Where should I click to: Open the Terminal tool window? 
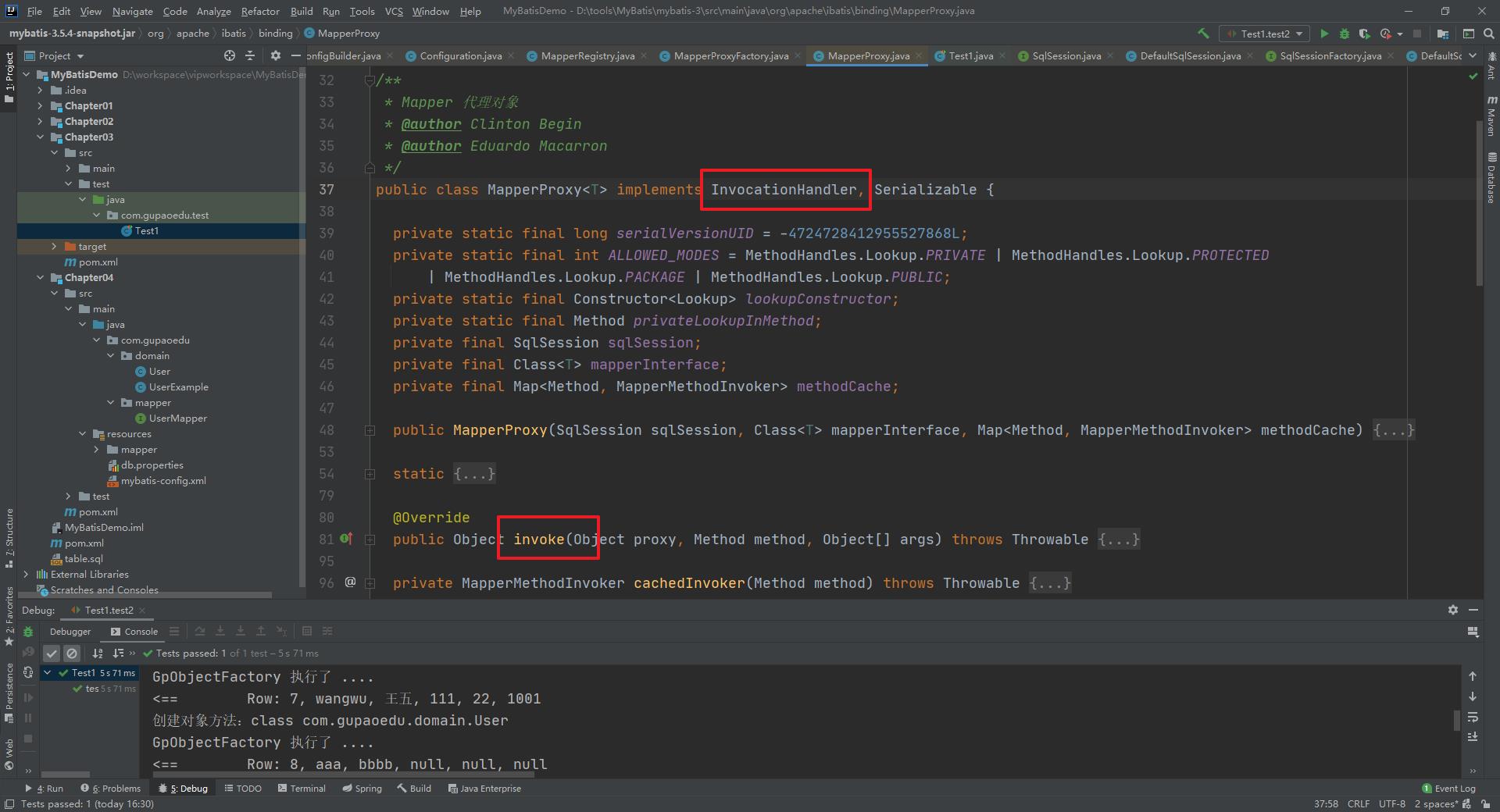(x=302, y=789)
